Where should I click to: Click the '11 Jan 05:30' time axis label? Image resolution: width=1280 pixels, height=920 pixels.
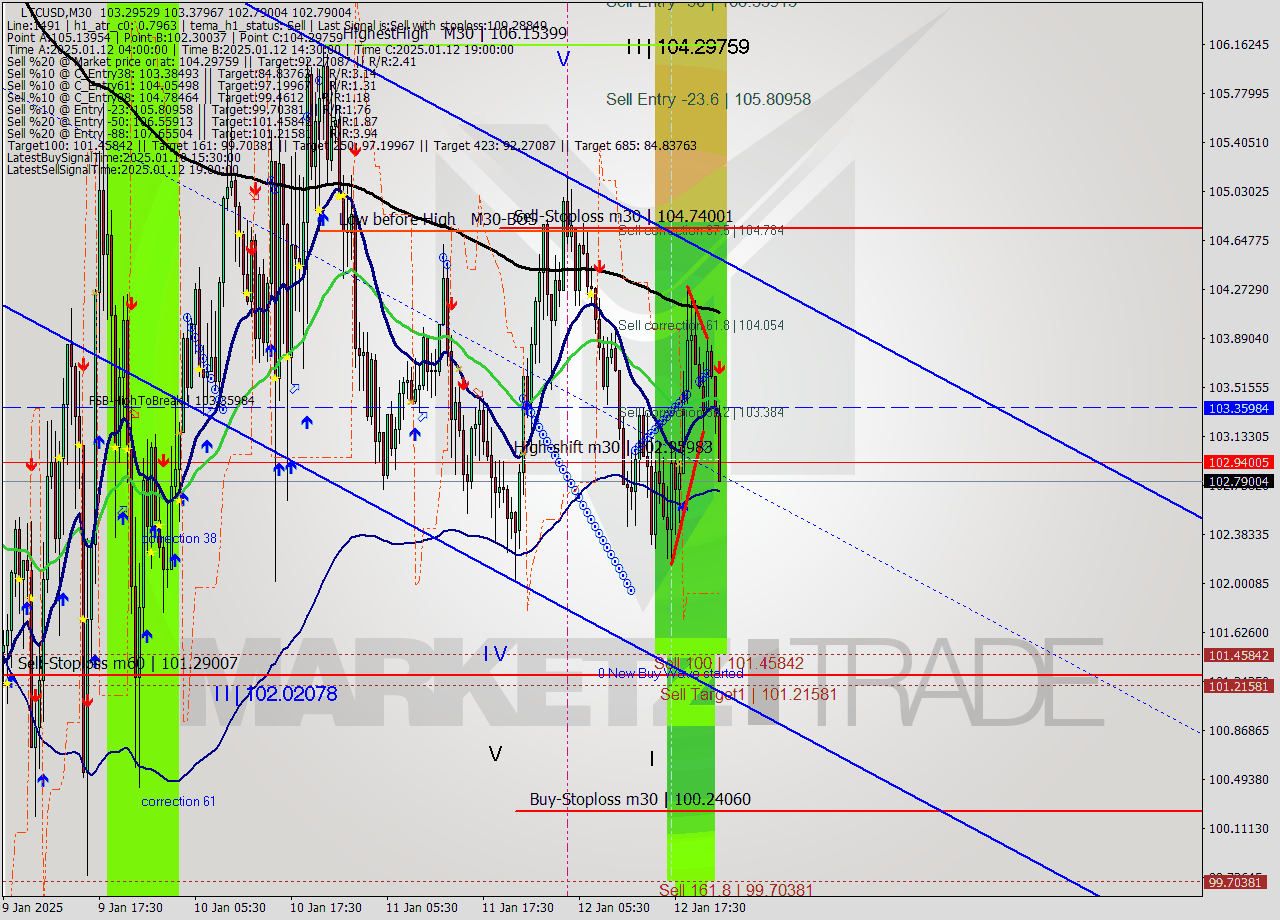tap(422, 908)
